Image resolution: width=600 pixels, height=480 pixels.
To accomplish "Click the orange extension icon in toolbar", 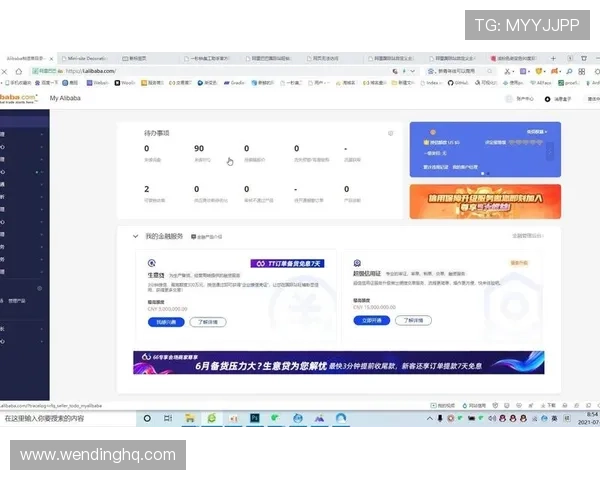I will pos(554,71).
